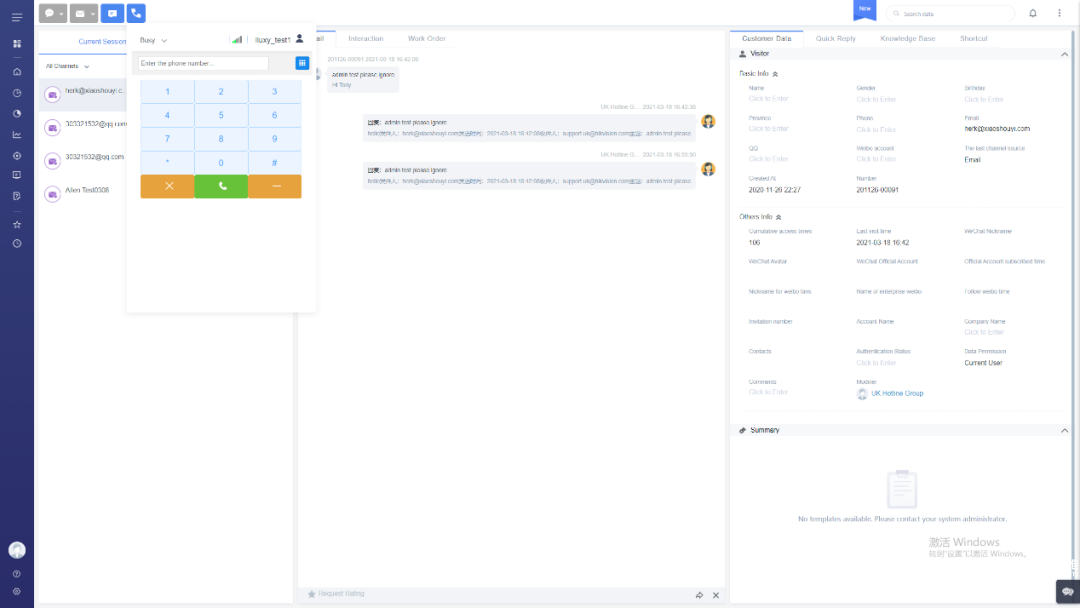Image resolution: width=1080 pixels, height=608 pixels.
Task: Edit the Gender field Click to Enter
Action: click(x=875, y=99)
